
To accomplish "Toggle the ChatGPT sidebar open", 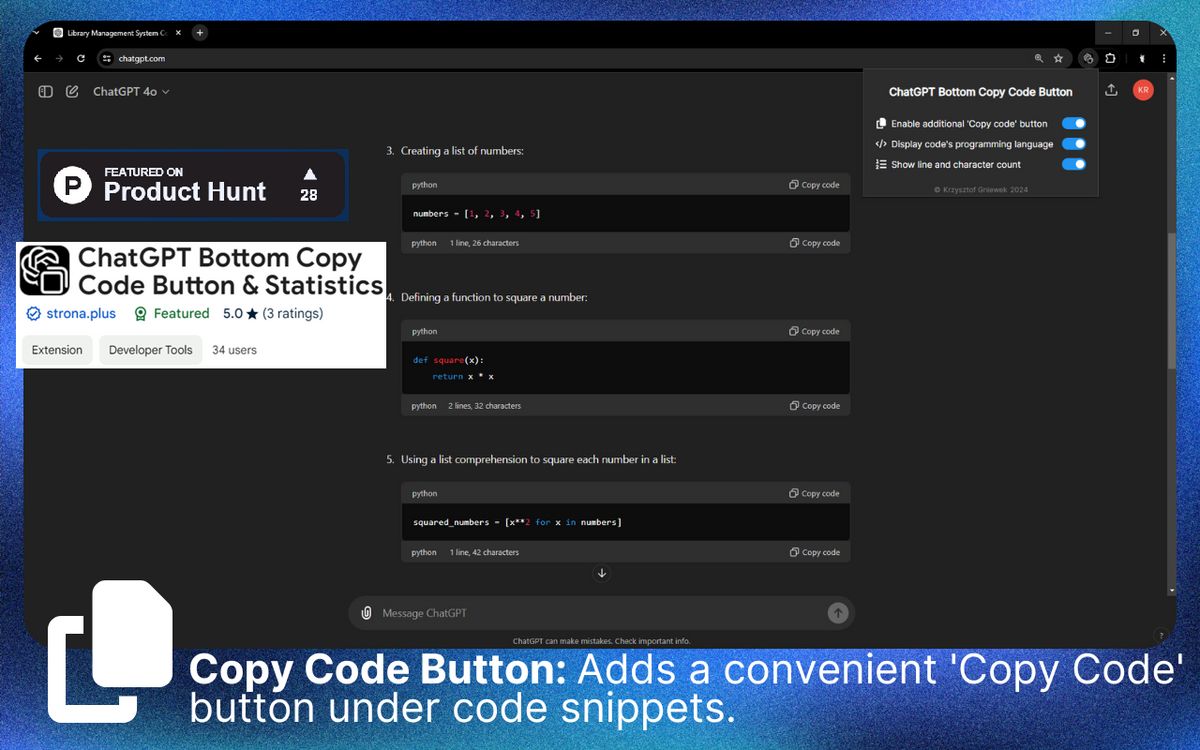I will pyautogui.click(x=45, y=91).
